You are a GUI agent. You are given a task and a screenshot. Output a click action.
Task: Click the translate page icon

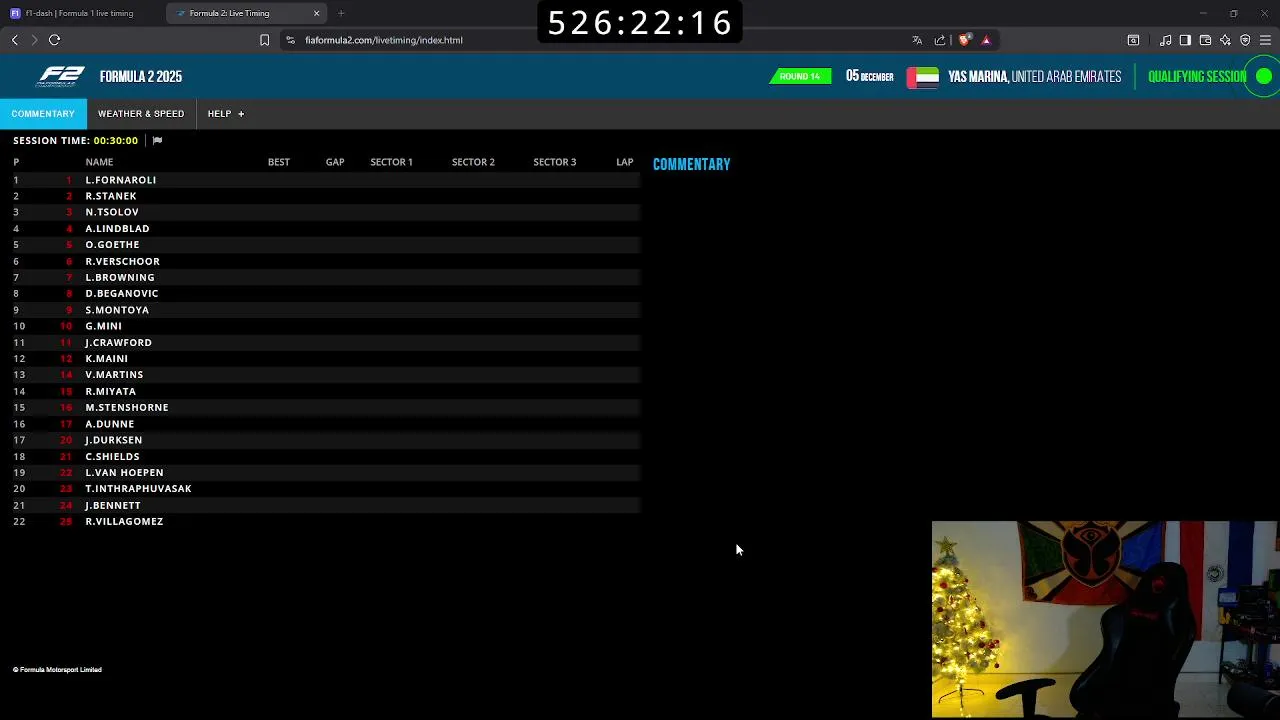[x=916, y=40]
